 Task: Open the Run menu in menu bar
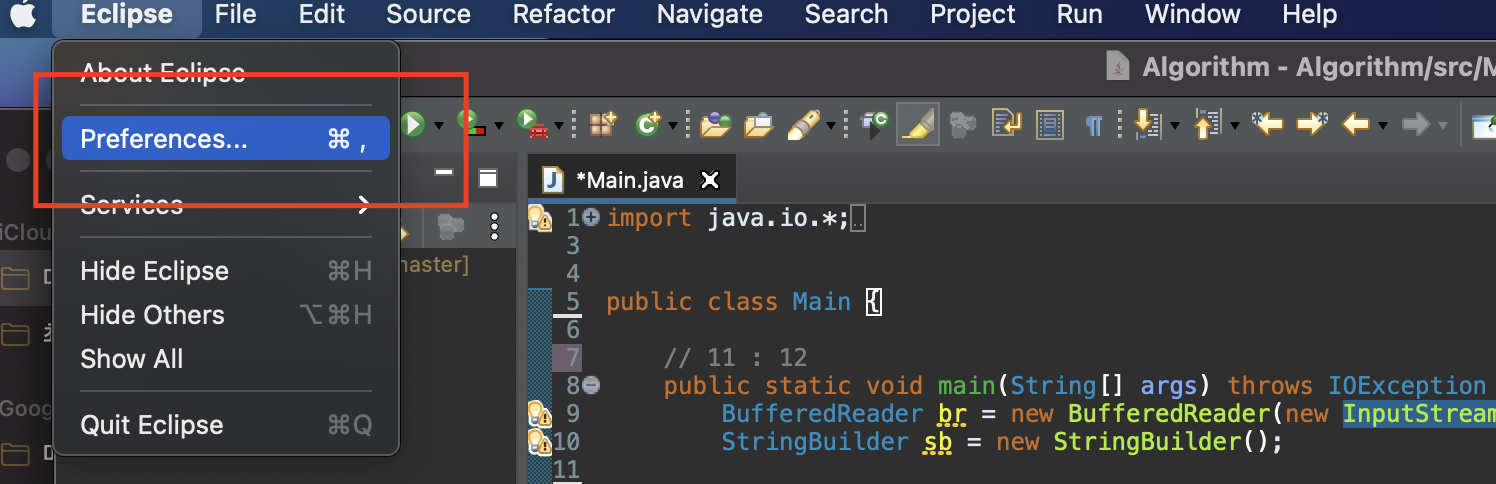pyautogui.click(x=1079, y=15)
